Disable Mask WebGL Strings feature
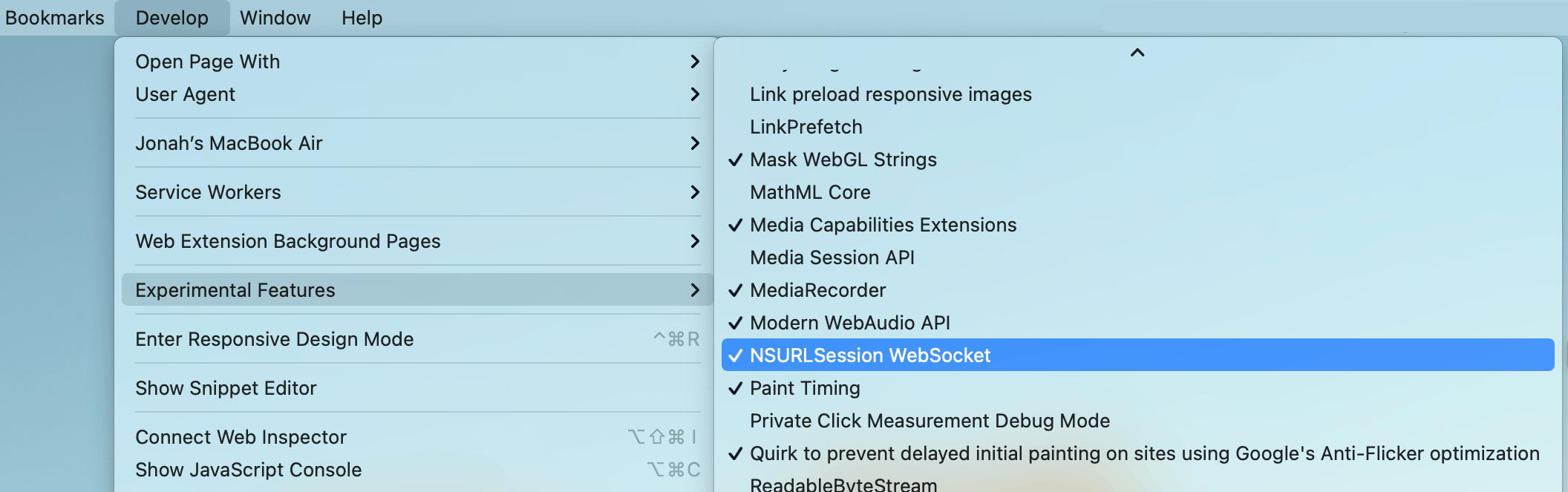 coord(843,160)
